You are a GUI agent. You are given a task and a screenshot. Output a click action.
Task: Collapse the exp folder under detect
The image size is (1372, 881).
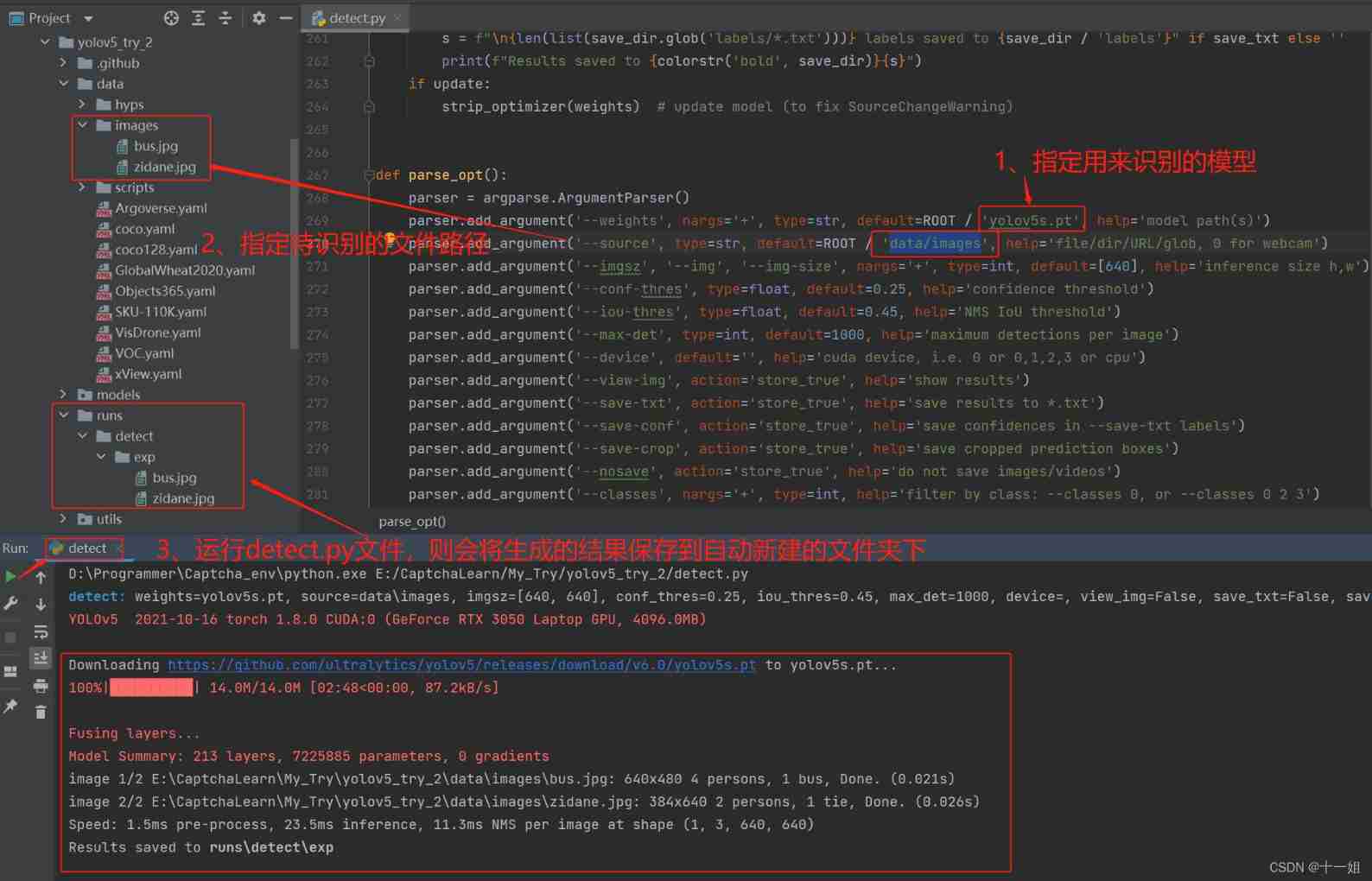(x=101, y=456)
